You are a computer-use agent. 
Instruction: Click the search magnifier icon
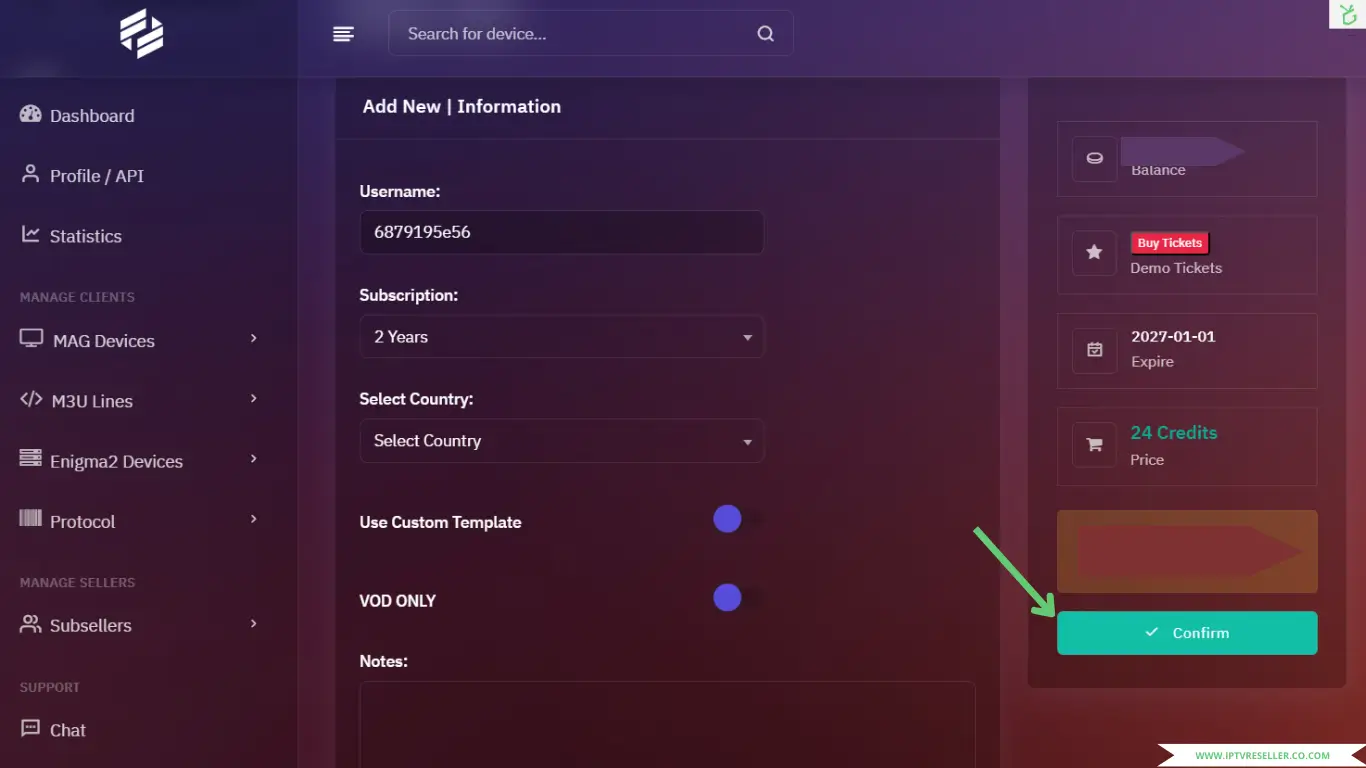[x=765, y=34]
